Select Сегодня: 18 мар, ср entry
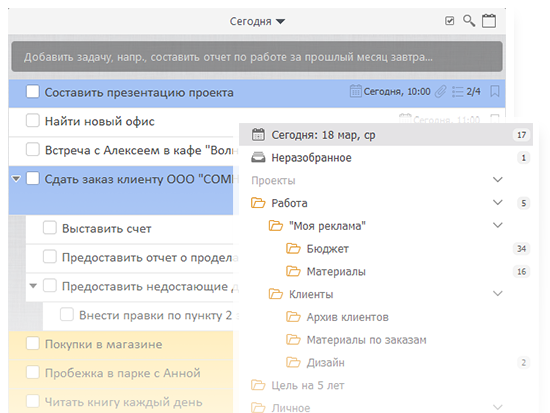Image resolution: width=550 pixels, height=413 pixels. coord(386,135)
